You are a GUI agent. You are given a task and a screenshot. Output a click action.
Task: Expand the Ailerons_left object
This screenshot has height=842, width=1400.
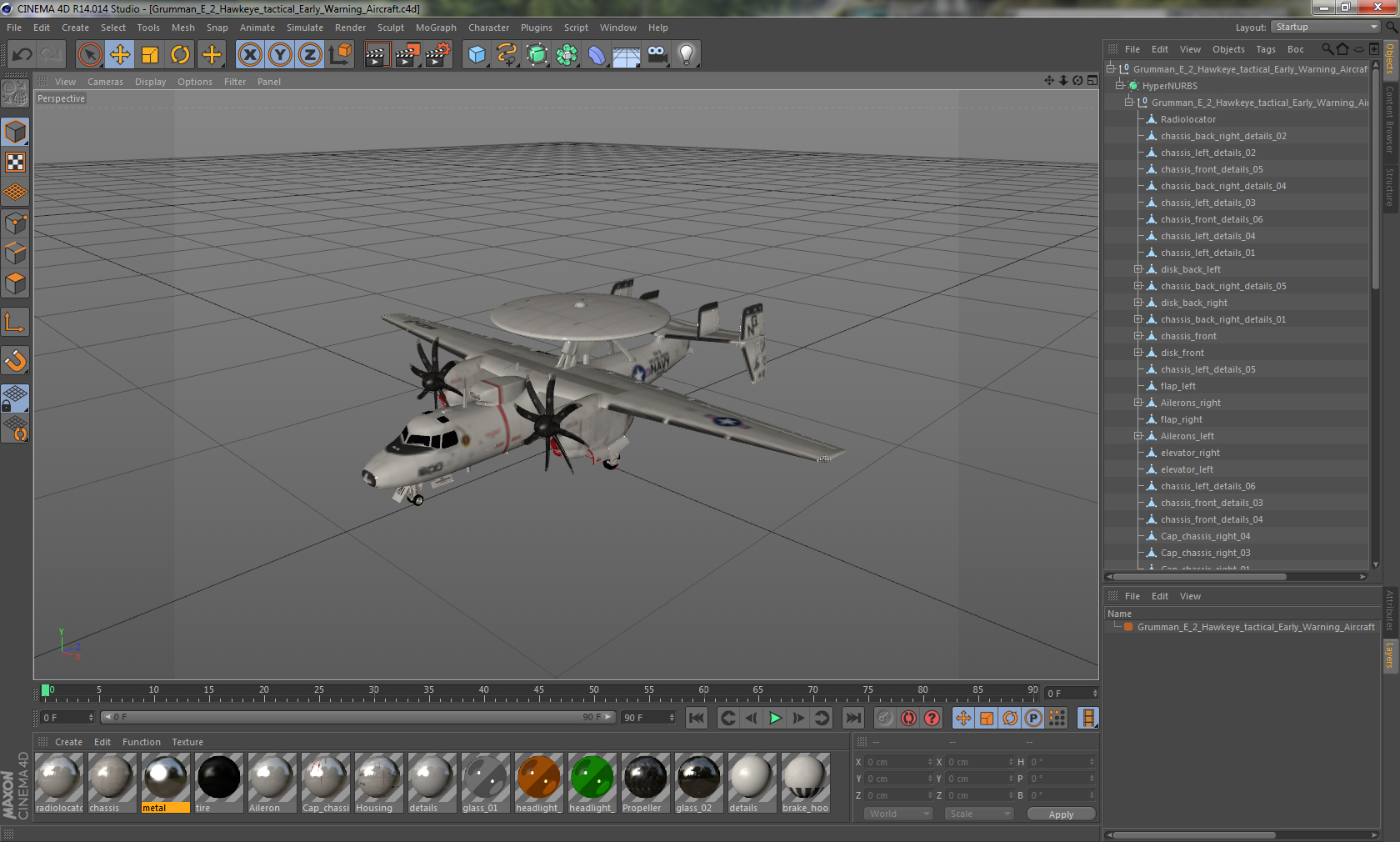[x=1138, y=436]
